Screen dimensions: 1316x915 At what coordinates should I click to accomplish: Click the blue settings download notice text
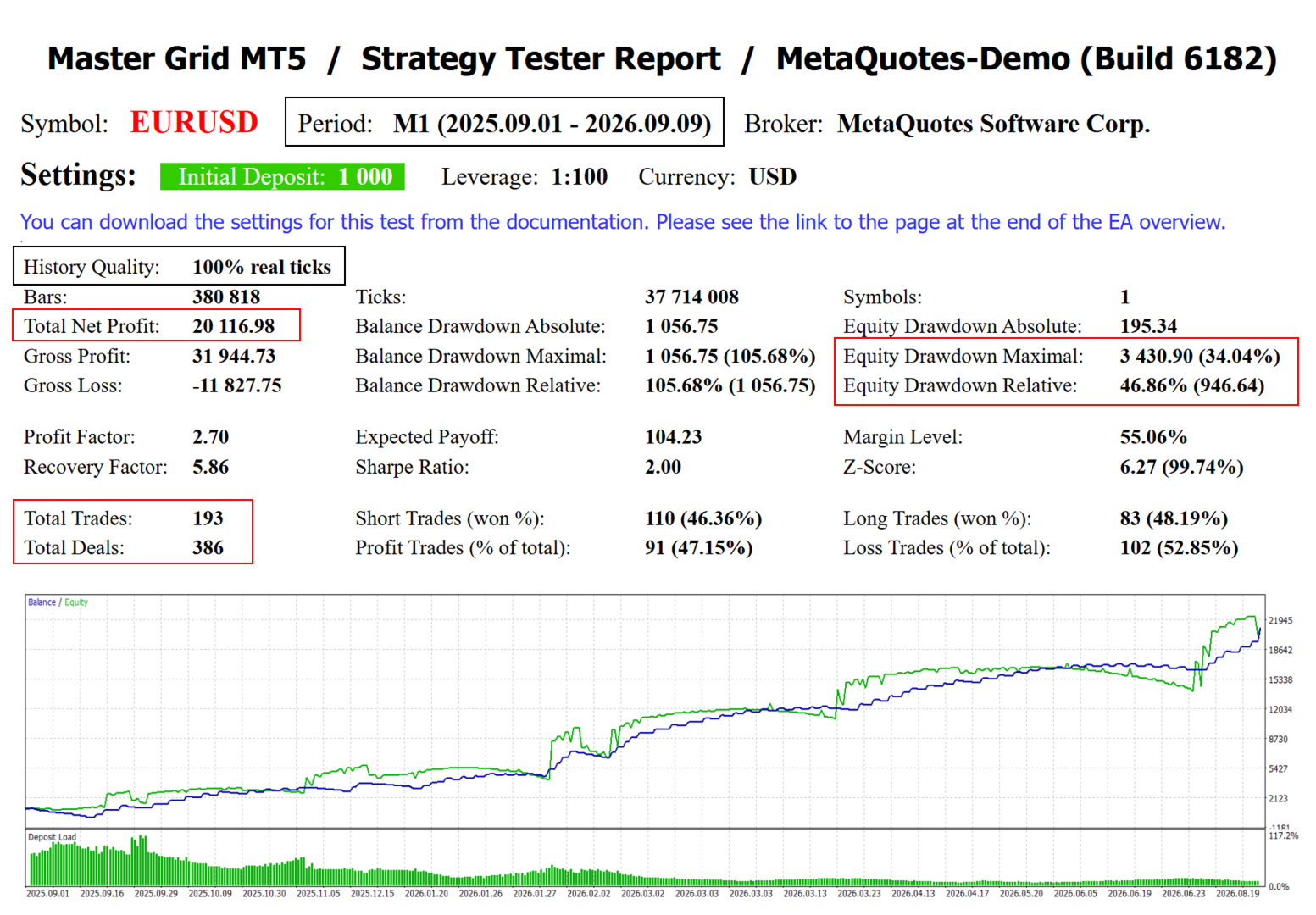click(x=623, y=222)
